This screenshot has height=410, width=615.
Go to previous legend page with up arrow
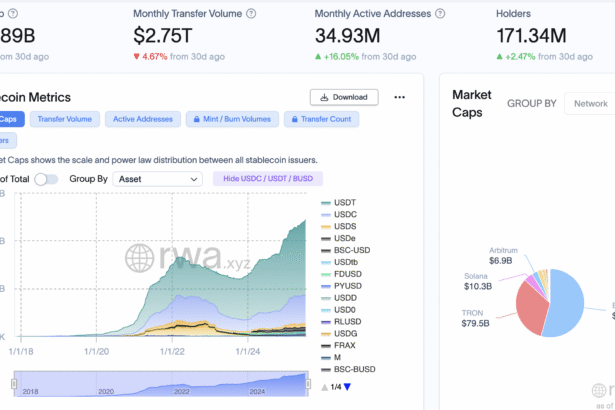point(324,387)
